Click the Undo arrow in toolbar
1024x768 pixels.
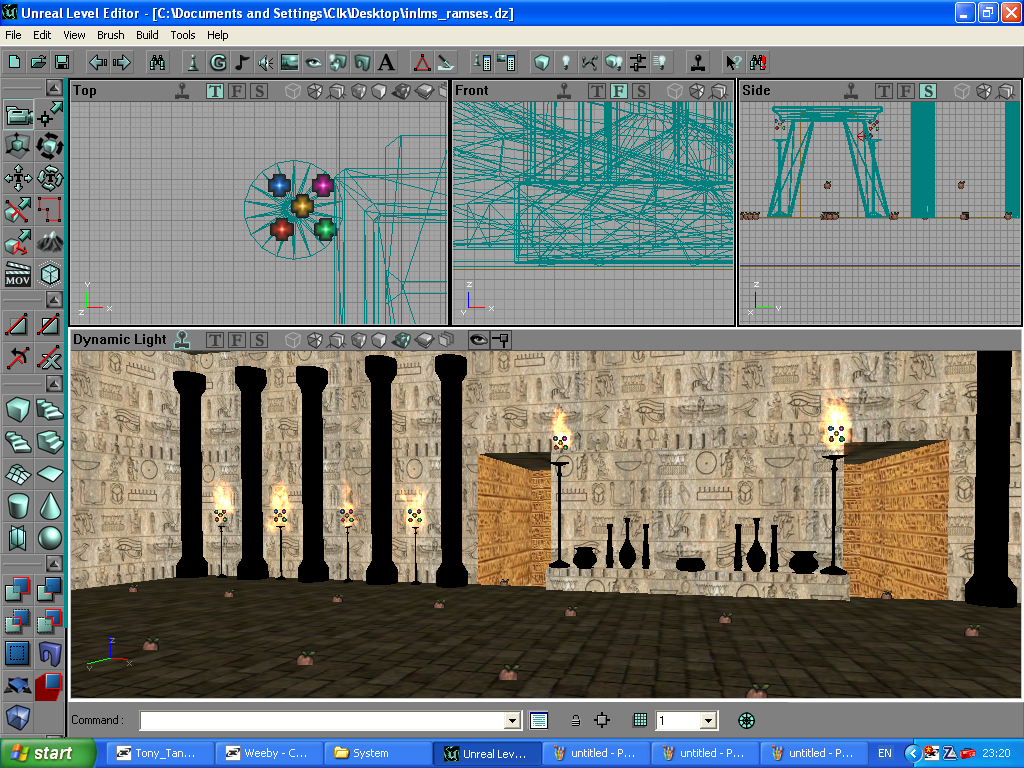tap(98, 62)
